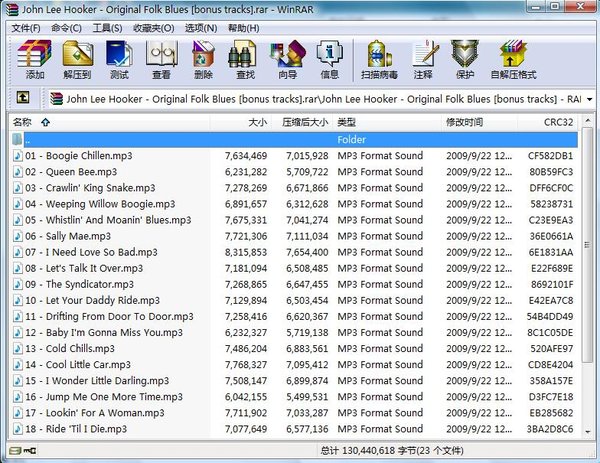Click the WinRAR title bar app icon
The image size is (600, 463).
tap(12, 9)
